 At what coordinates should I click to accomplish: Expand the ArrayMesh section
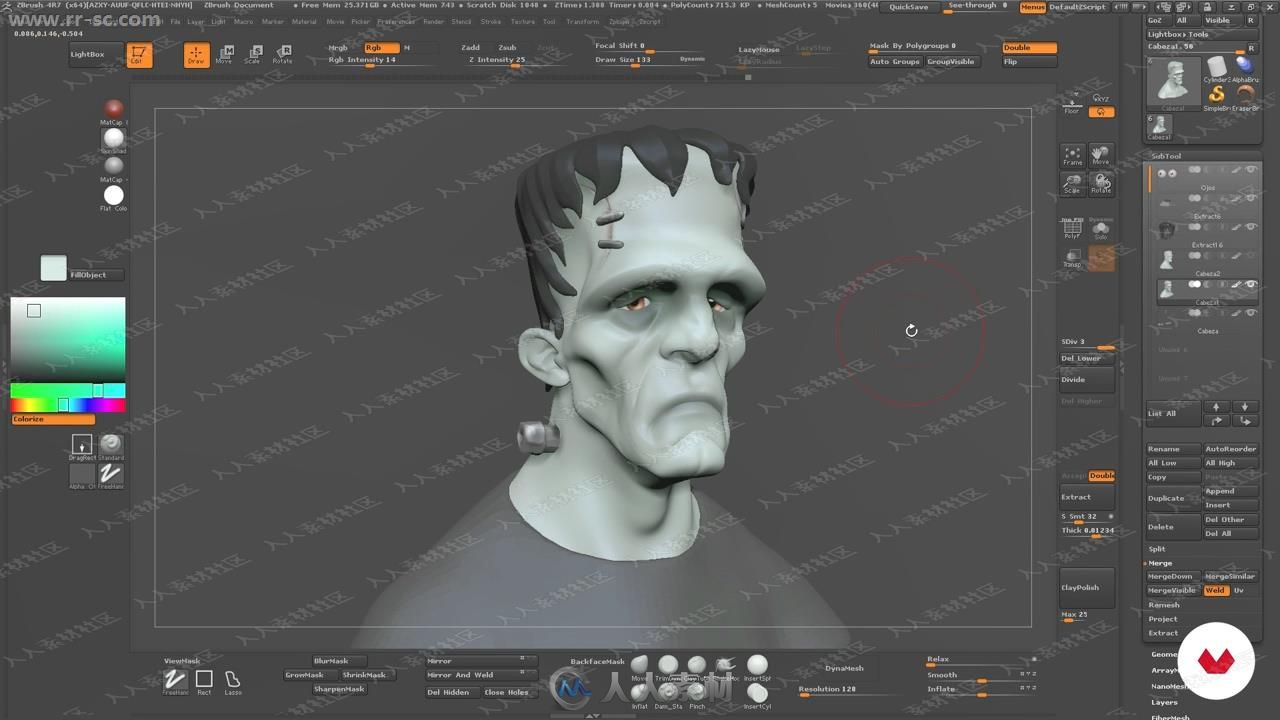(x=1165, y=670)
